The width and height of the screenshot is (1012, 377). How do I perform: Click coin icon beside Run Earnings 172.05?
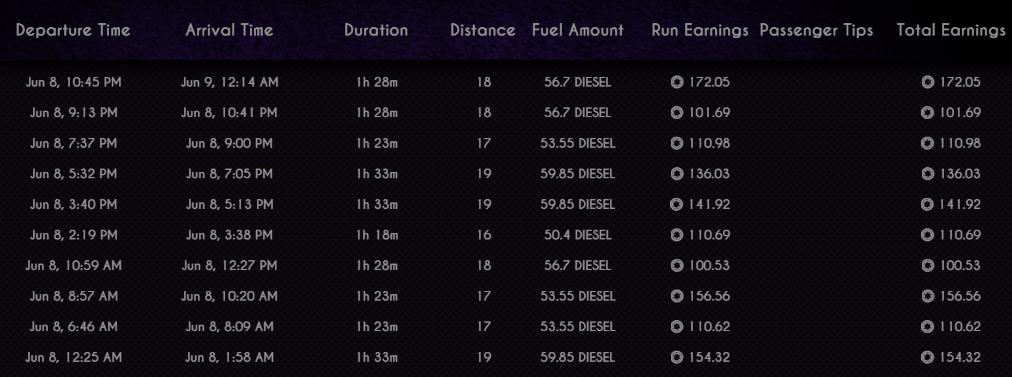[x=676, y=82]
